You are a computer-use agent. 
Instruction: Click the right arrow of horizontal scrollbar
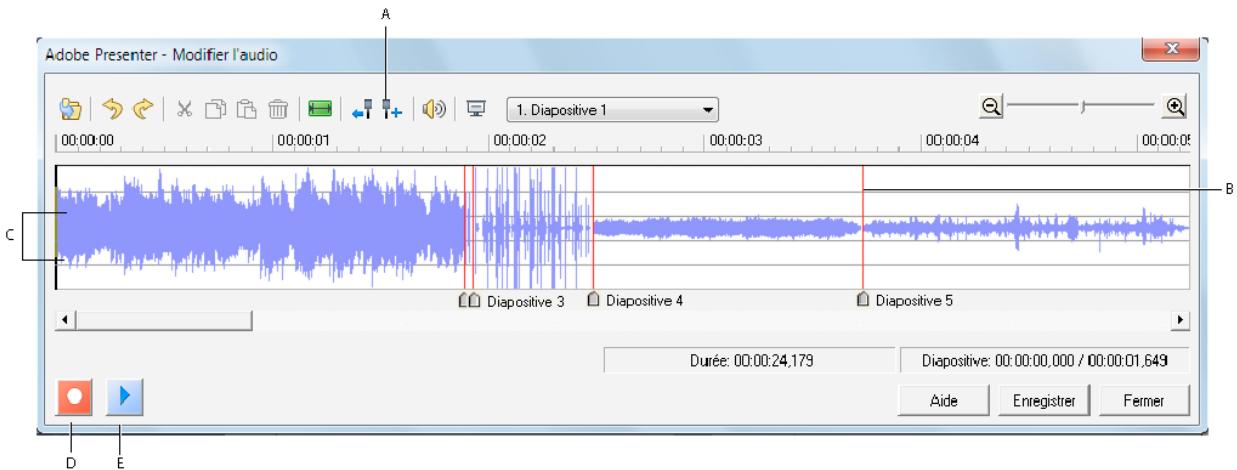[x=1182, y=319]
